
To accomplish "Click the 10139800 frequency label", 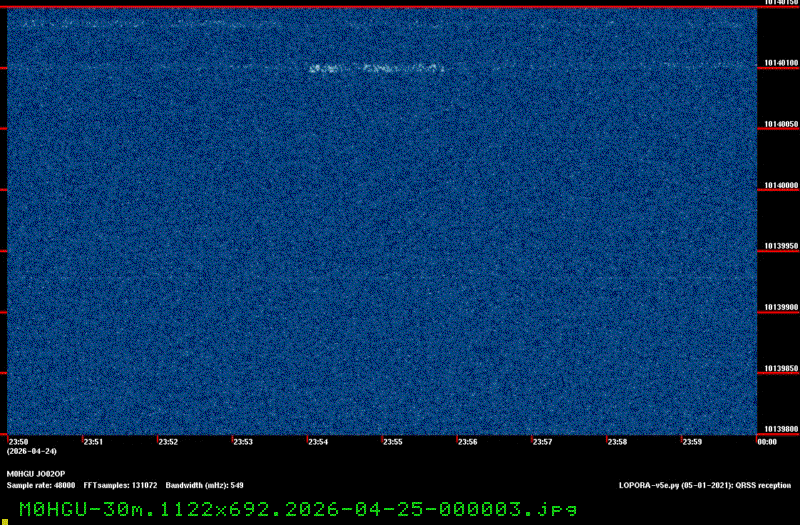I will click(x=781, y=430).
